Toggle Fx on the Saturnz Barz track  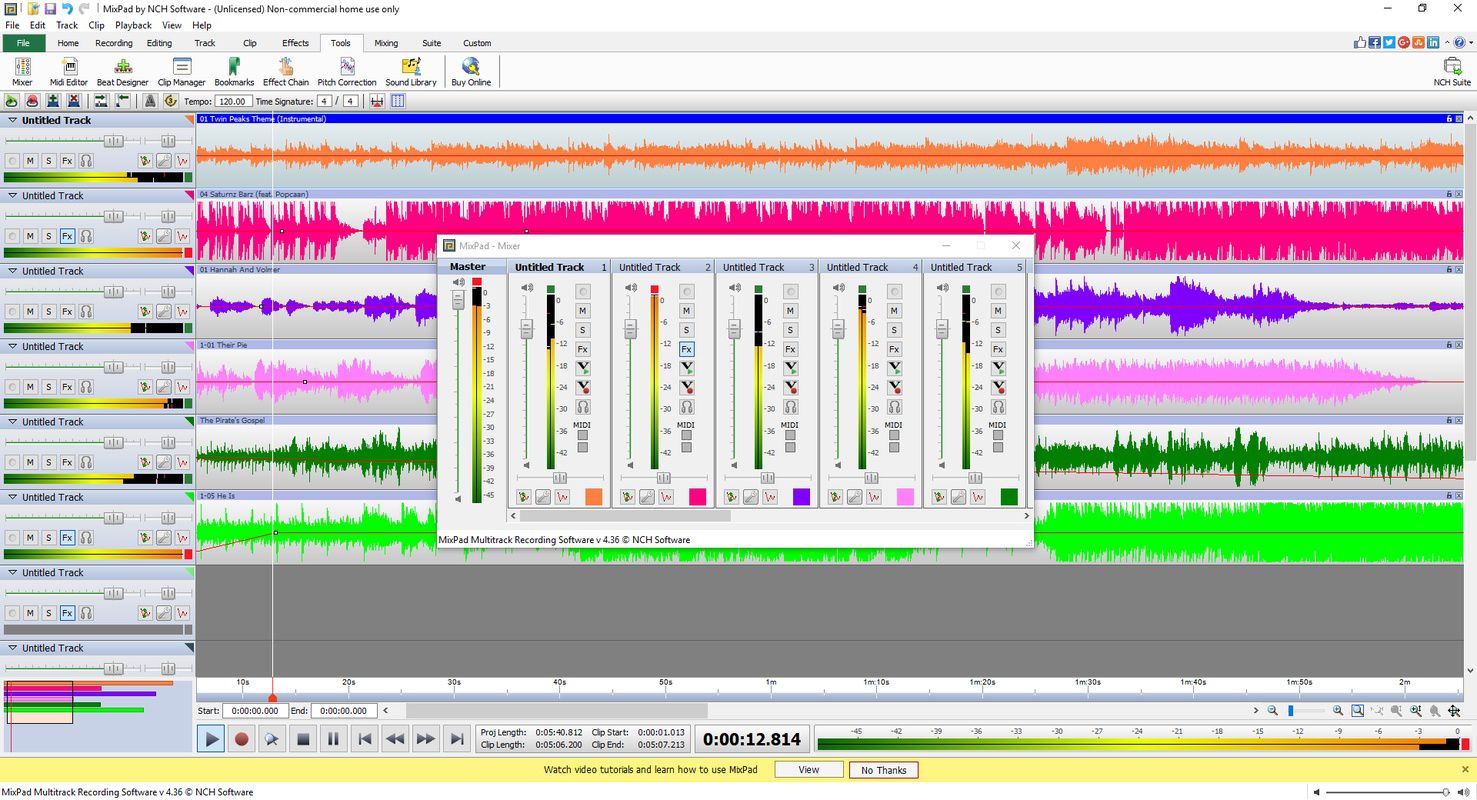(67, 236)
